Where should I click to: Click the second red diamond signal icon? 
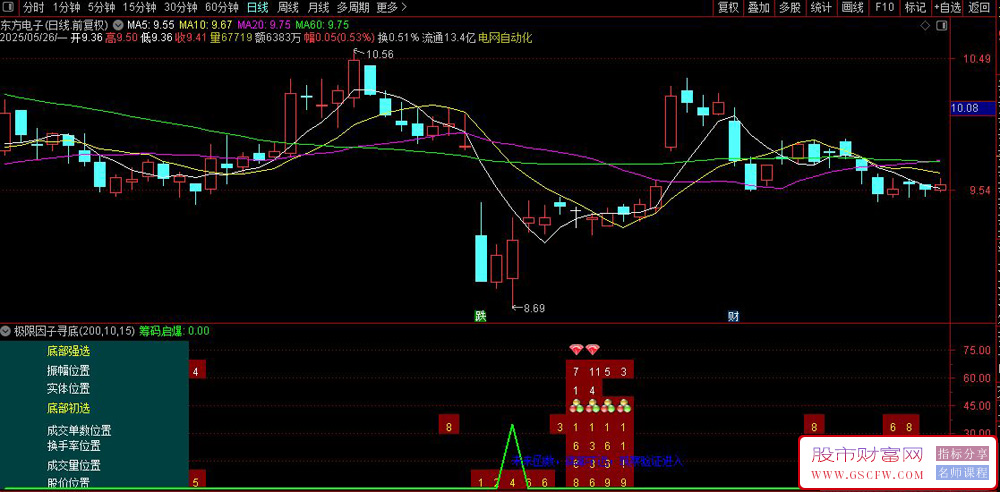592,349
